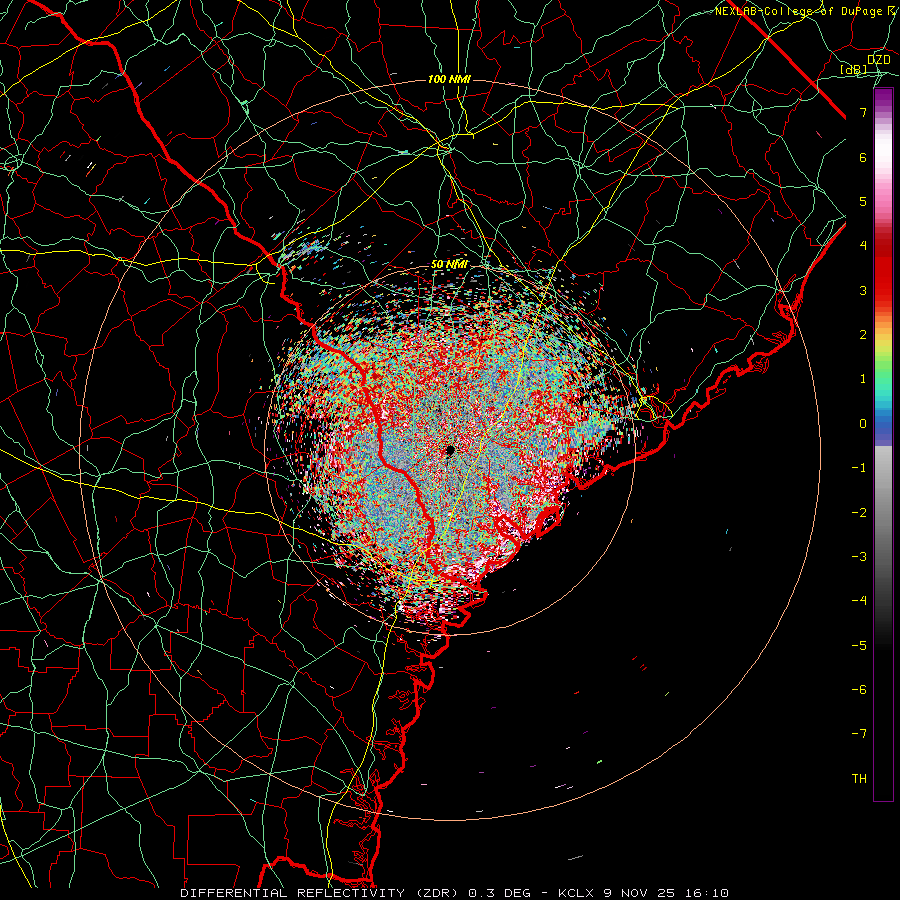
Task: Click the 0 value on the color scale
Action: pos(863,424)
